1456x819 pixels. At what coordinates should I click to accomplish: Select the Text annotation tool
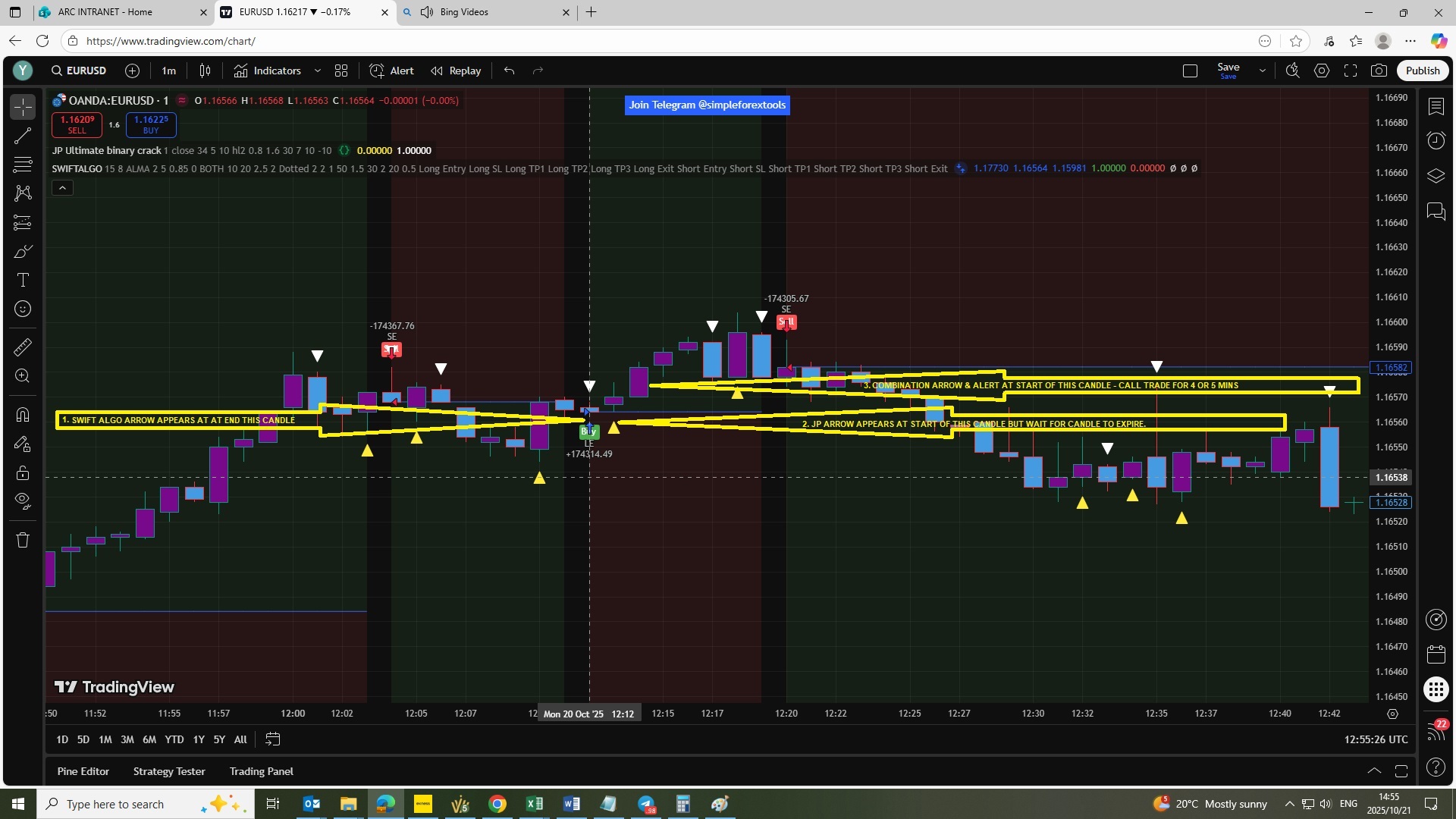[x=23, y=280]
